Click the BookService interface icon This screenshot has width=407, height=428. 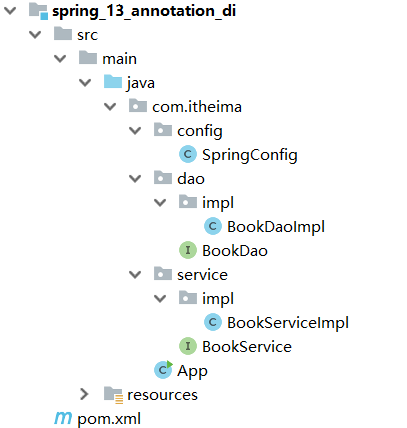(x=188, y=346)
